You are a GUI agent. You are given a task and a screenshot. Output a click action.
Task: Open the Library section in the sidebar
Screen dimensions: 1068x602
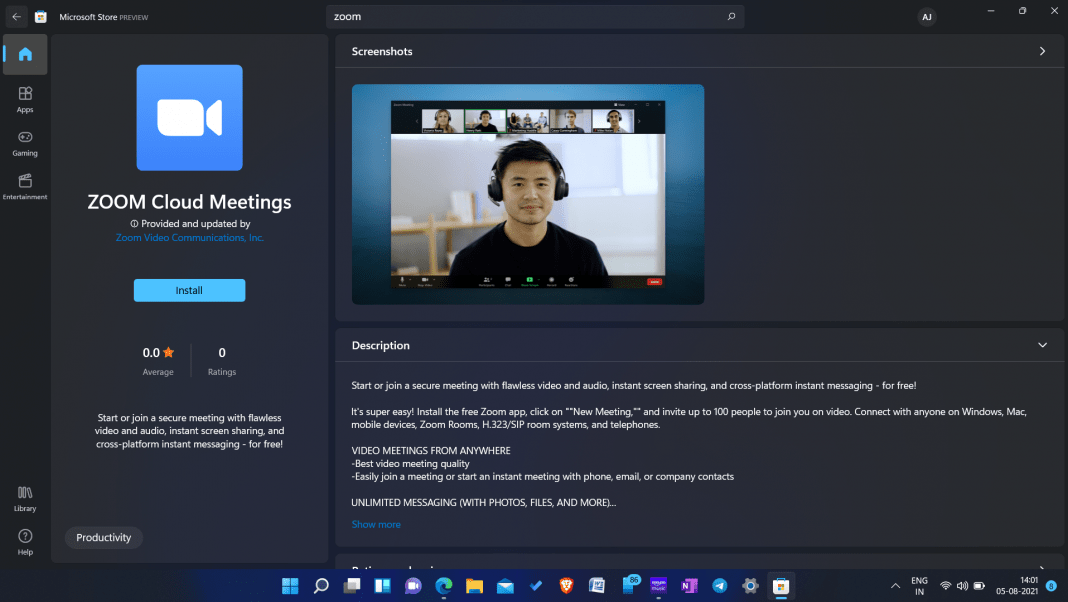tap(25, 497)
